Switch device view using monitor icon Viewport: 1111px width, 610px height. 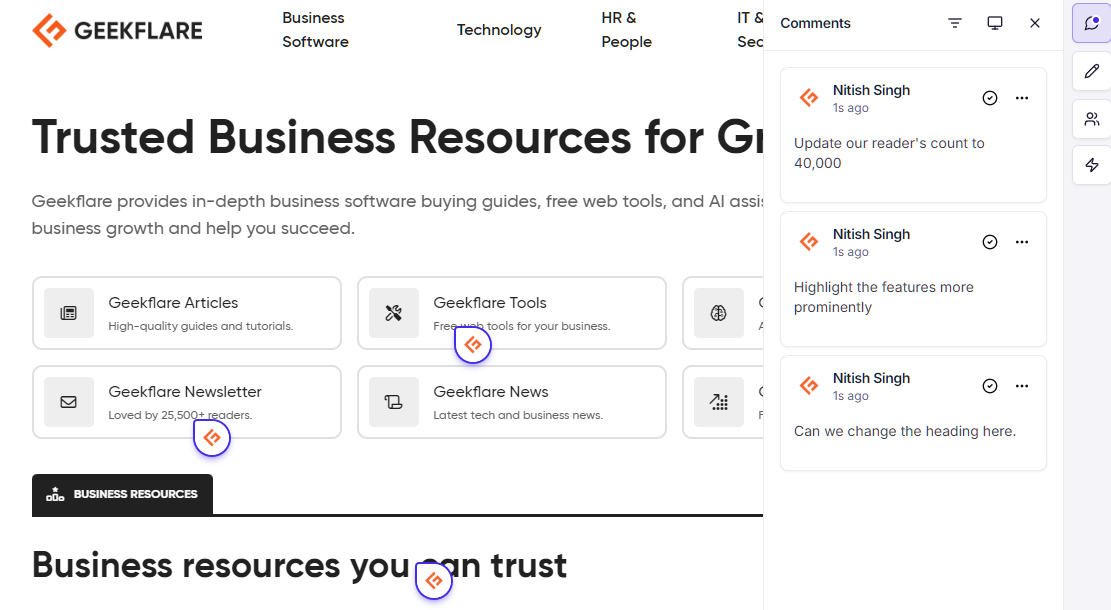coord(995,23)
